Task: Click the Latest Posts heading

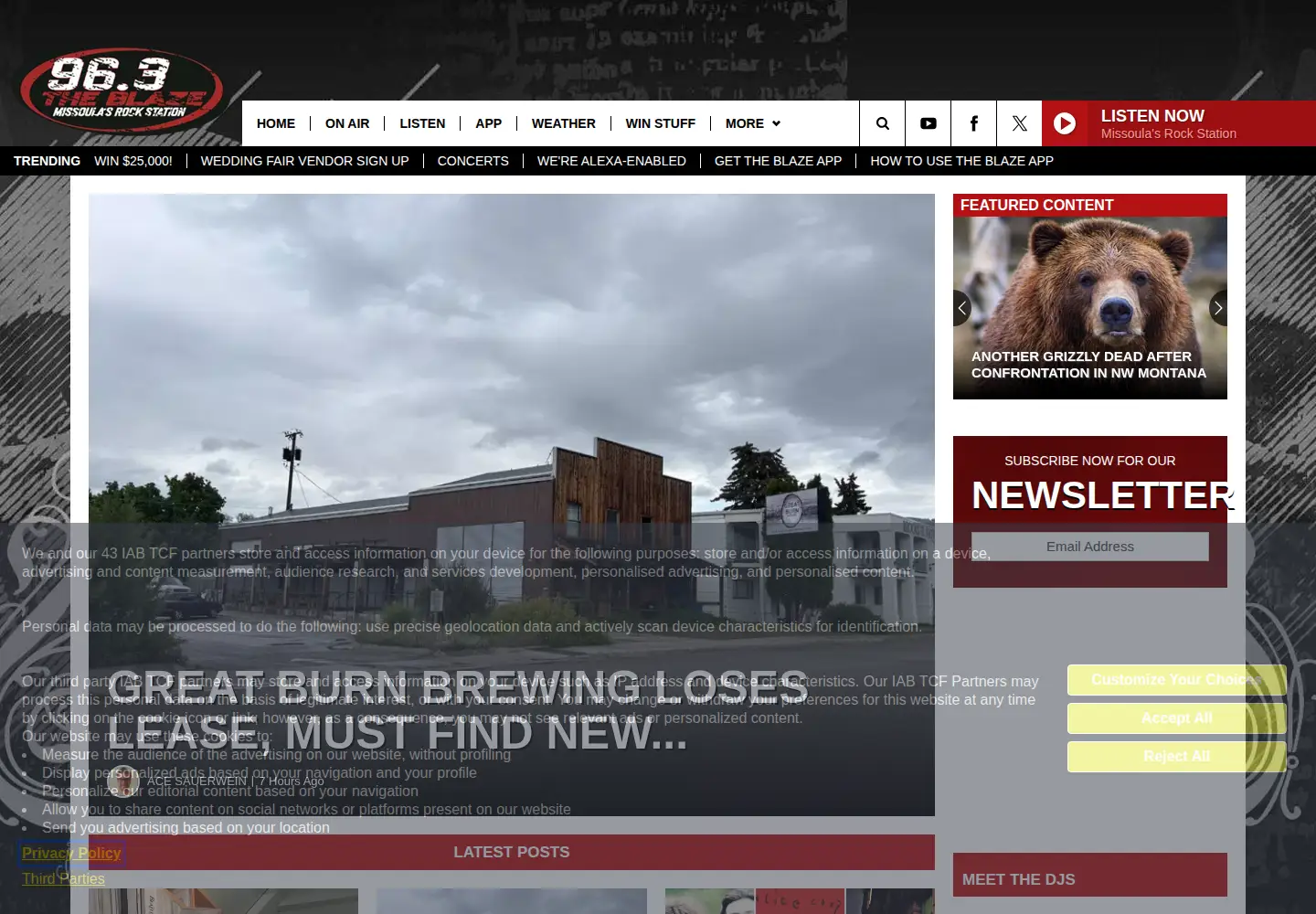Action: pos(512,852)
